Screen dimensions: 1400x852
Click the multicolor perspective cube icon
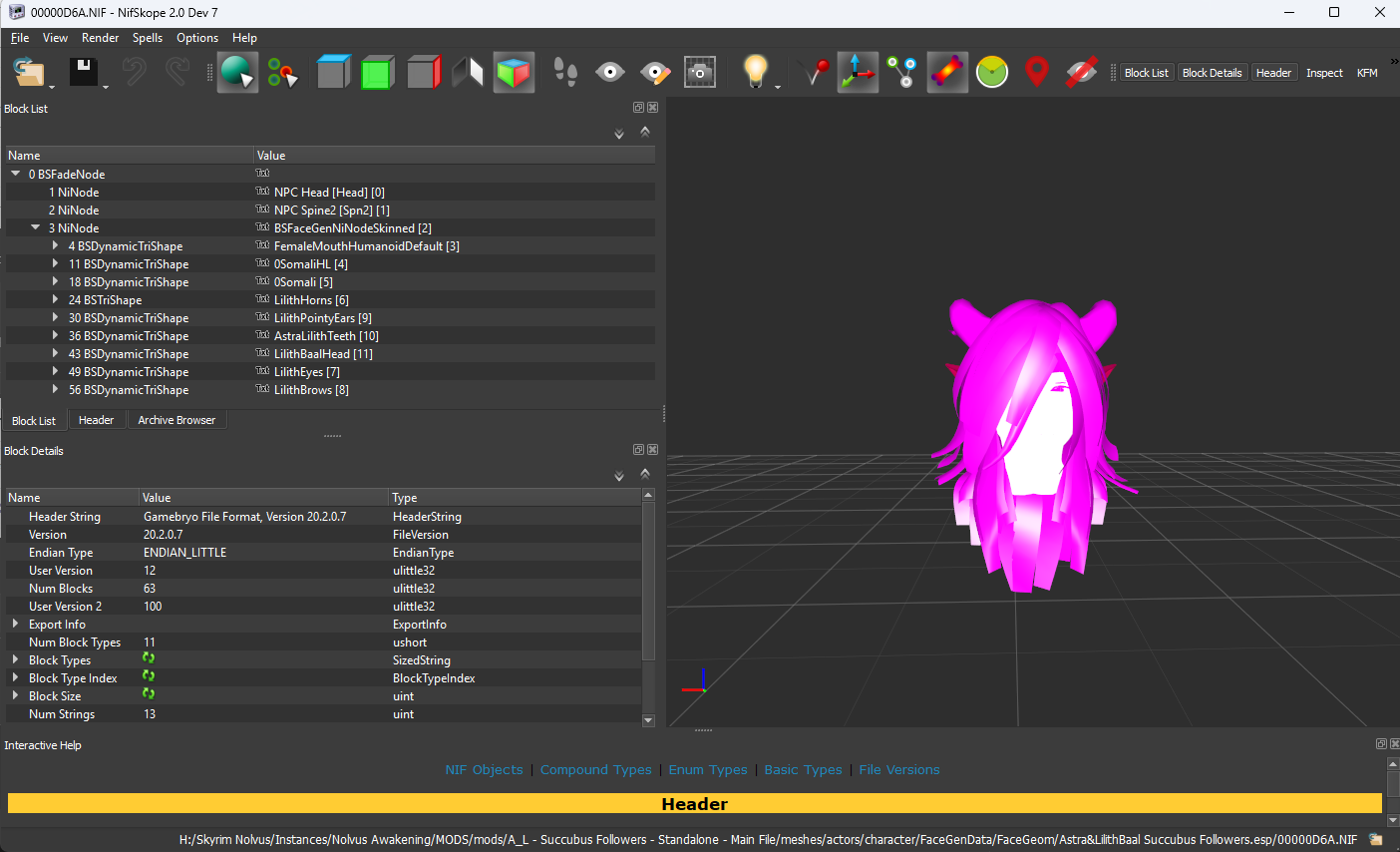click(514, 73)
